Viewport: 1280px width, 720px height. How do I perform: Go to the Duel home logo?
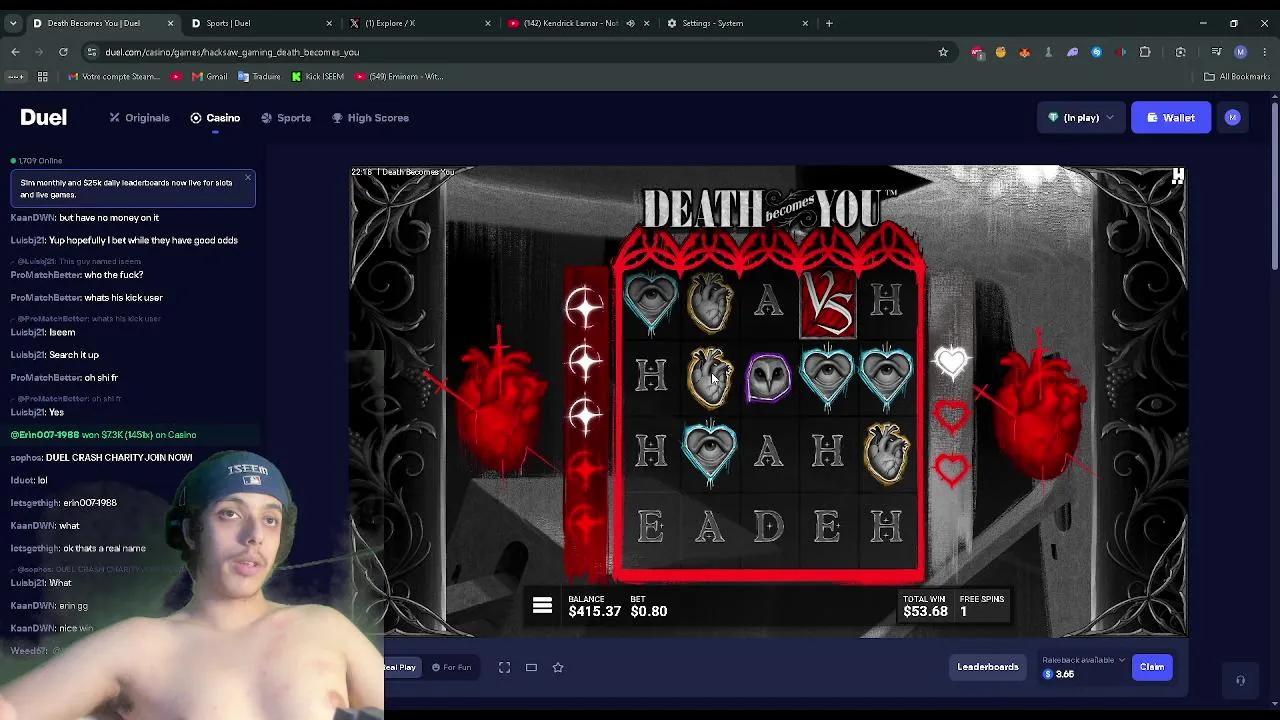43,118
